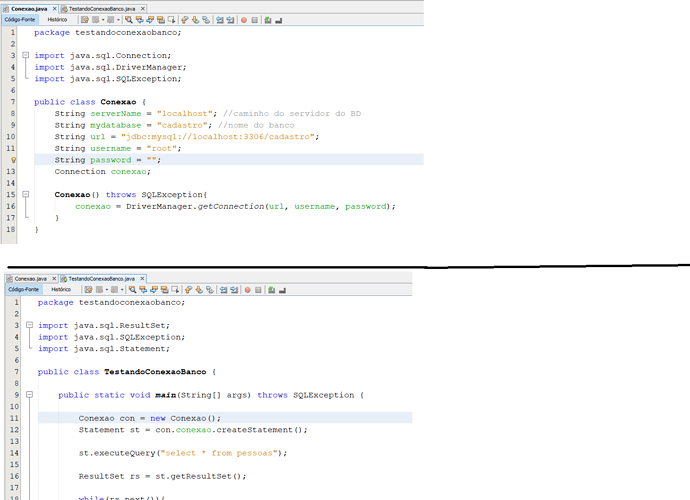The image size is (690, 500).
Task: Collapse the java.sql.Connection imports fold
Action: tap(26, 55)
